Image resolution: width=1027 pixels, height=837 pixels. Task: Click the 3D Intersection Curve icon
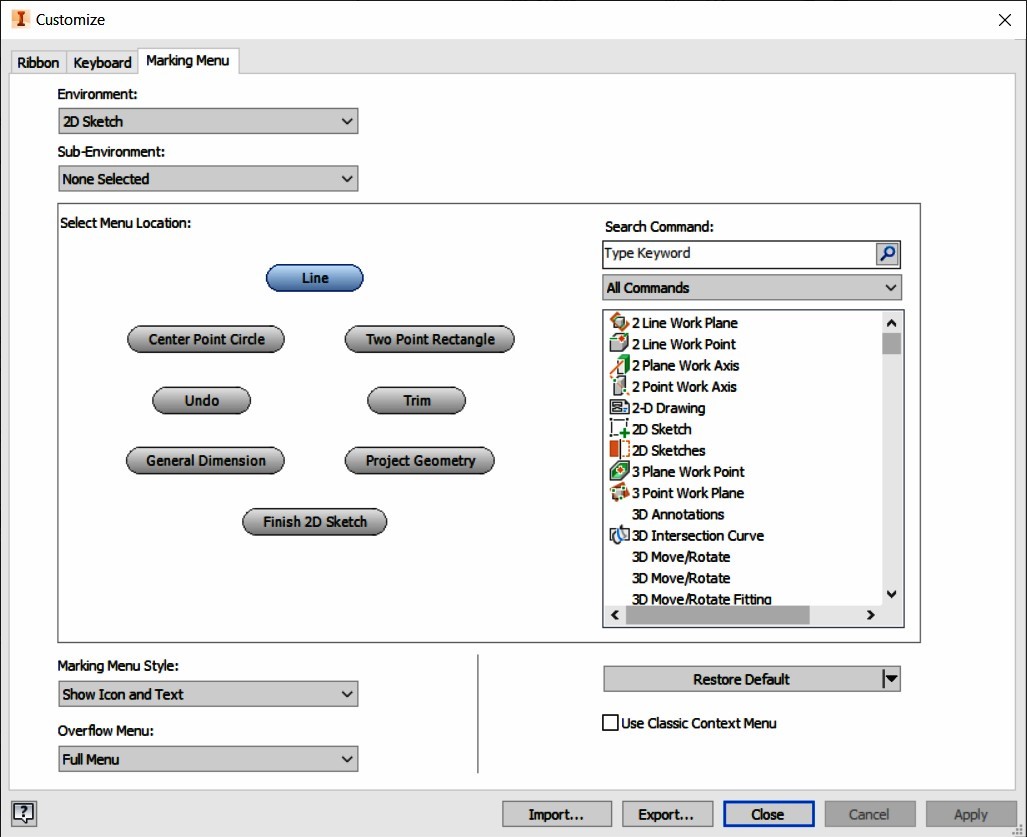(x=618, y=535)
